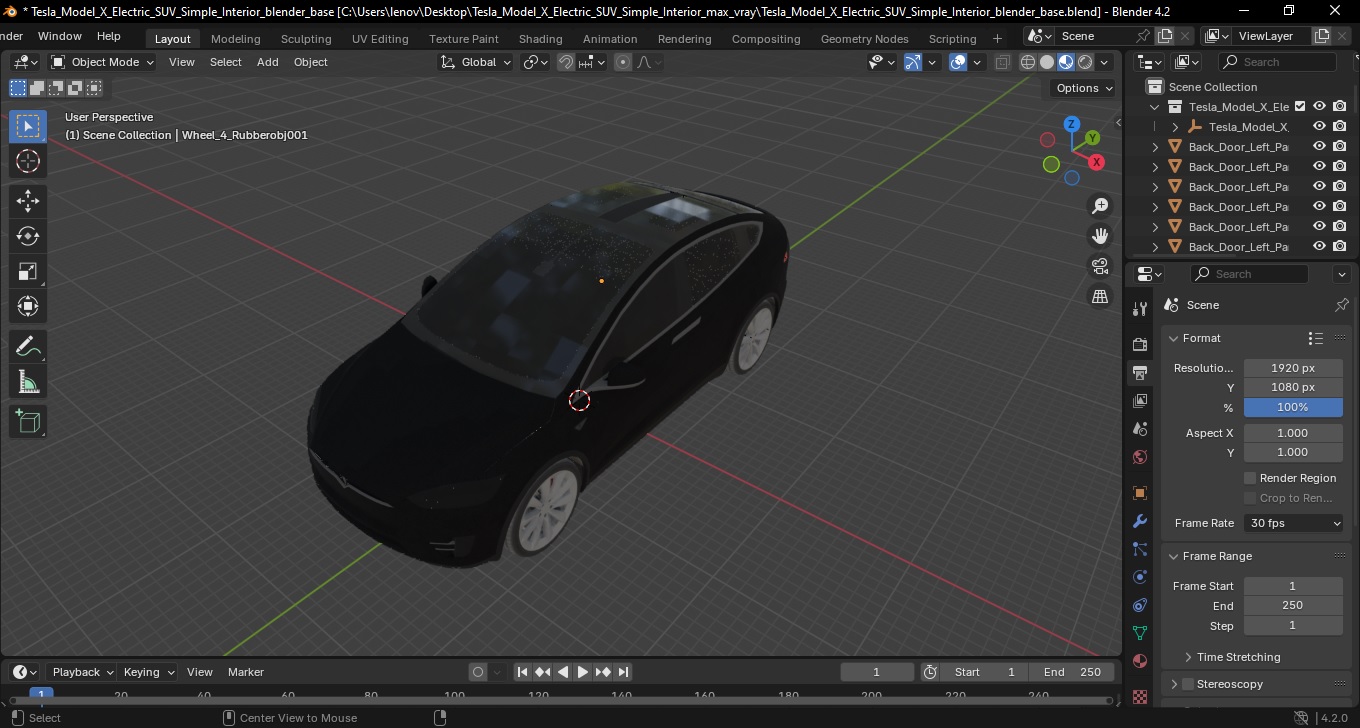Switch to the UV Editing workspace tab
The width and height of the screenshot is (1360, 728).
(x=380, y=39)
